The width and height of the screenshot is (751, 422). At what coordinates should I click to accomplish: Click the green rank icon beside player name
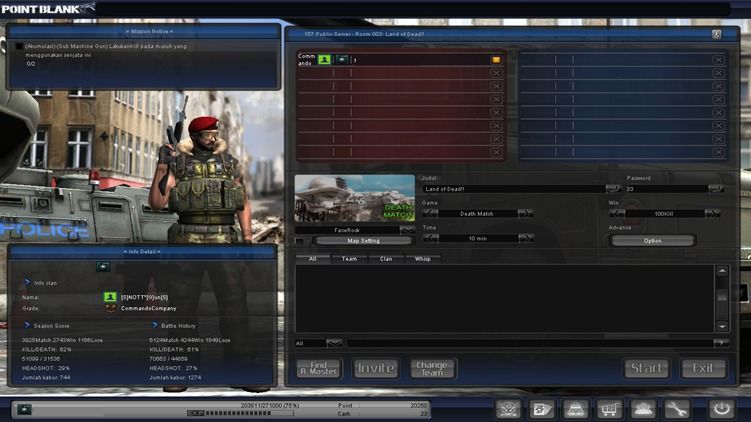(110, 297)
